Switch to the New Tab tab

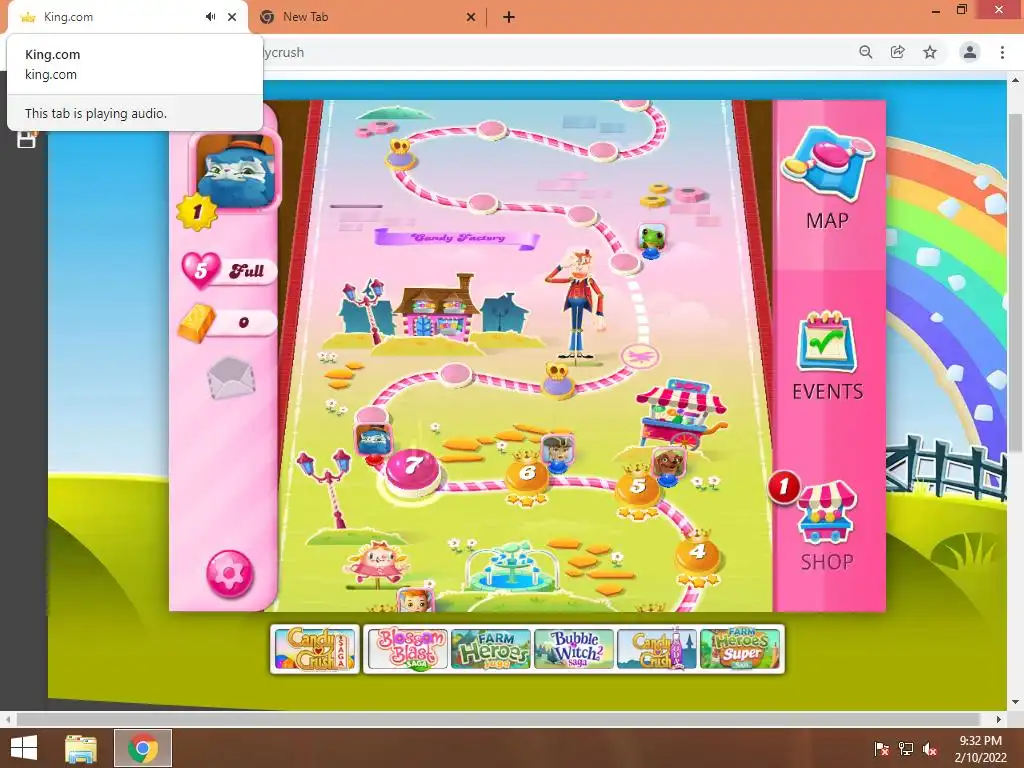coord(368,17)
